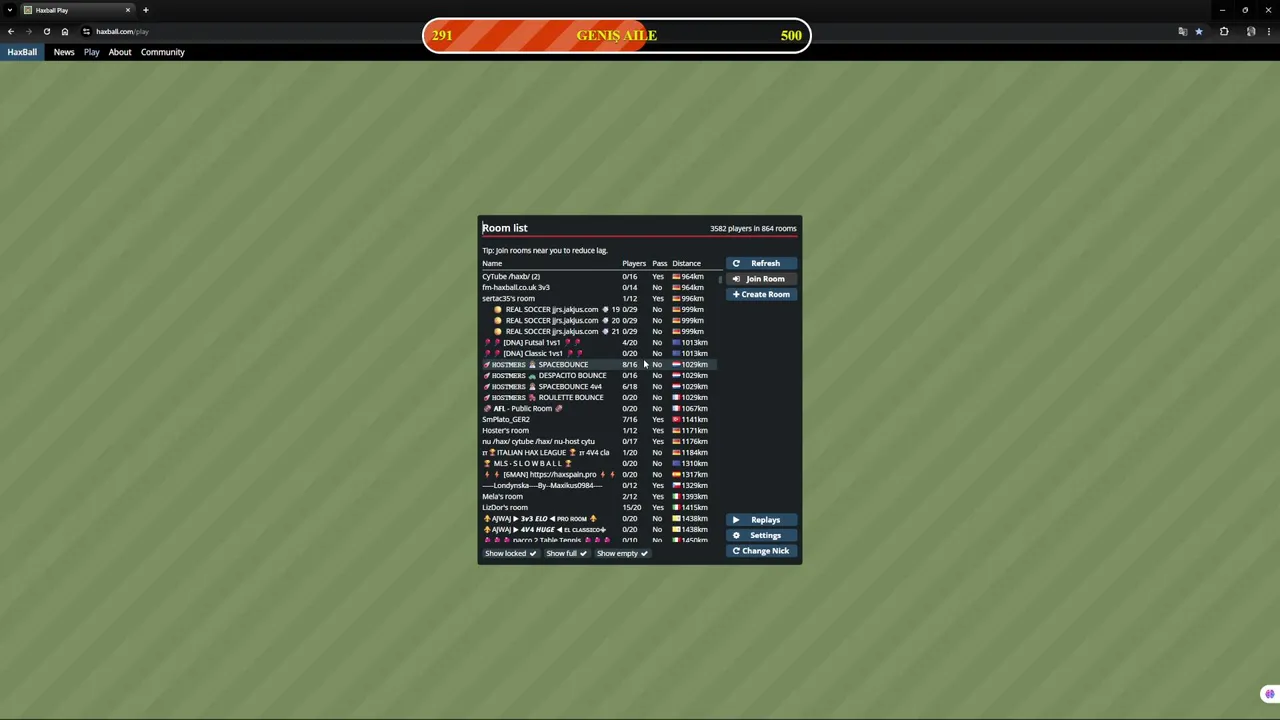Select the AJWAJ 3v3 ELO PRO ROOM
The height and width of the screenshot is (720, 1280).
(598, 518)
